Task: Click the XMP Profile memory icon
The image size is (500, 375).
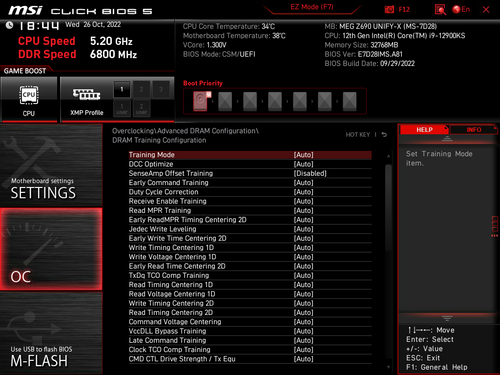Action: 87,94
